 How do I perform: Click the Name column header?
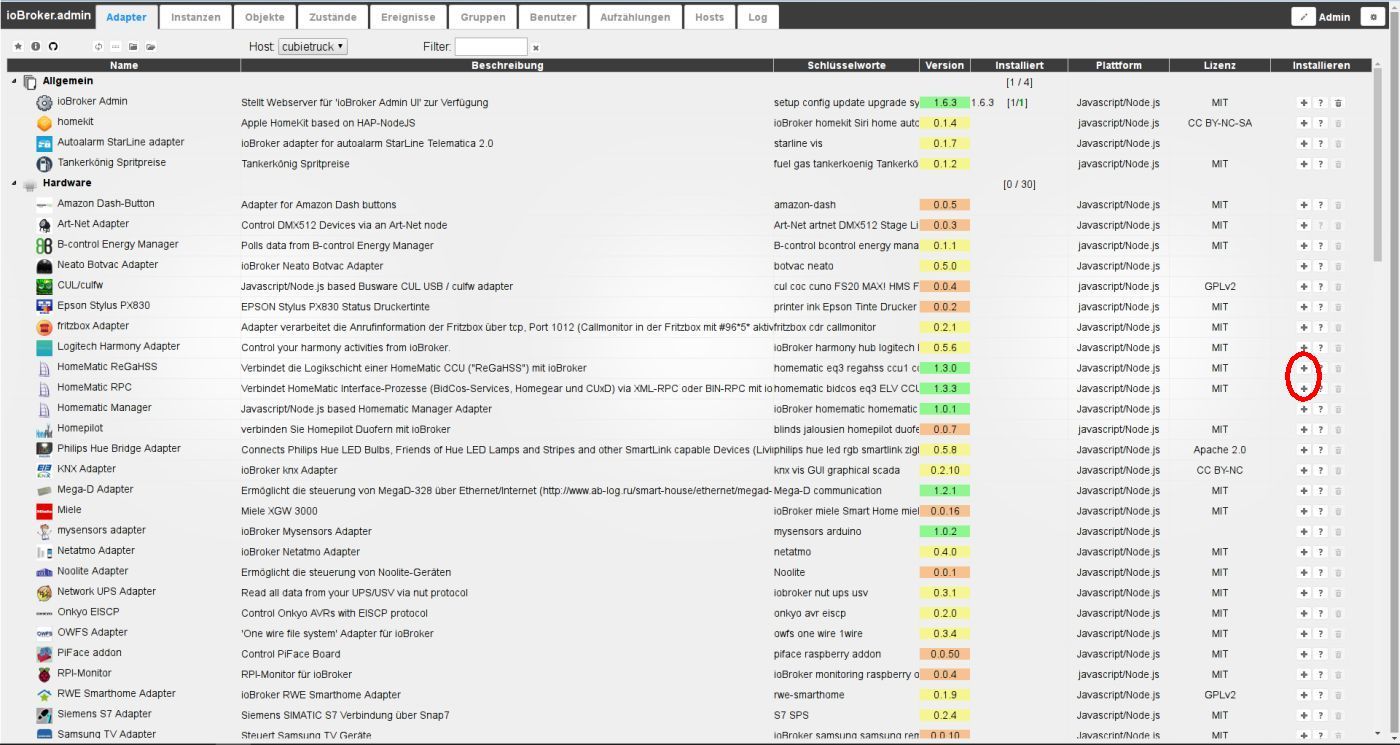(x=124, y=65)
